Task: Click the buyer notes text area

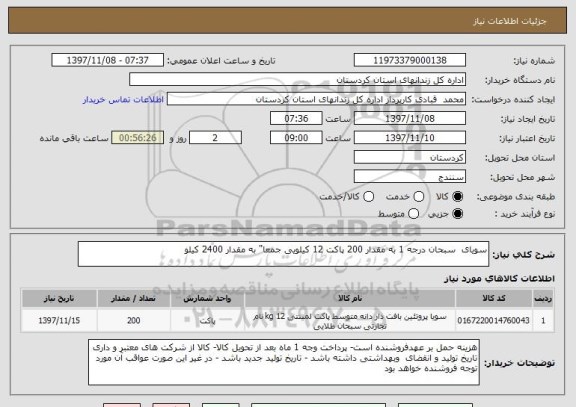Action: click(x=284, y=362)
